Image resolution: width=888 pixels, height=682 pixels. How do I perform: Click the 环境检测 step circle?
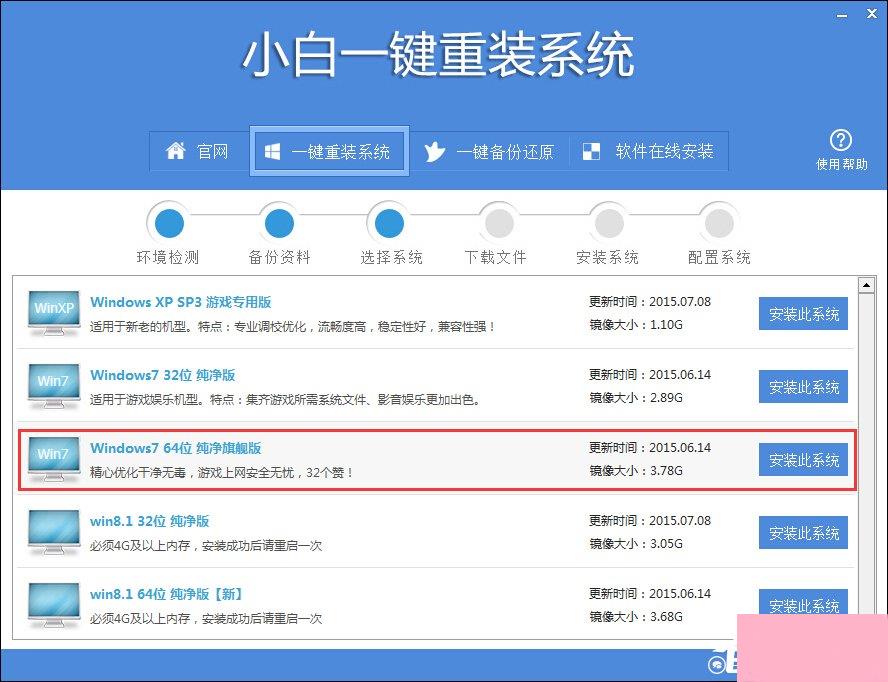pos(169,223)
